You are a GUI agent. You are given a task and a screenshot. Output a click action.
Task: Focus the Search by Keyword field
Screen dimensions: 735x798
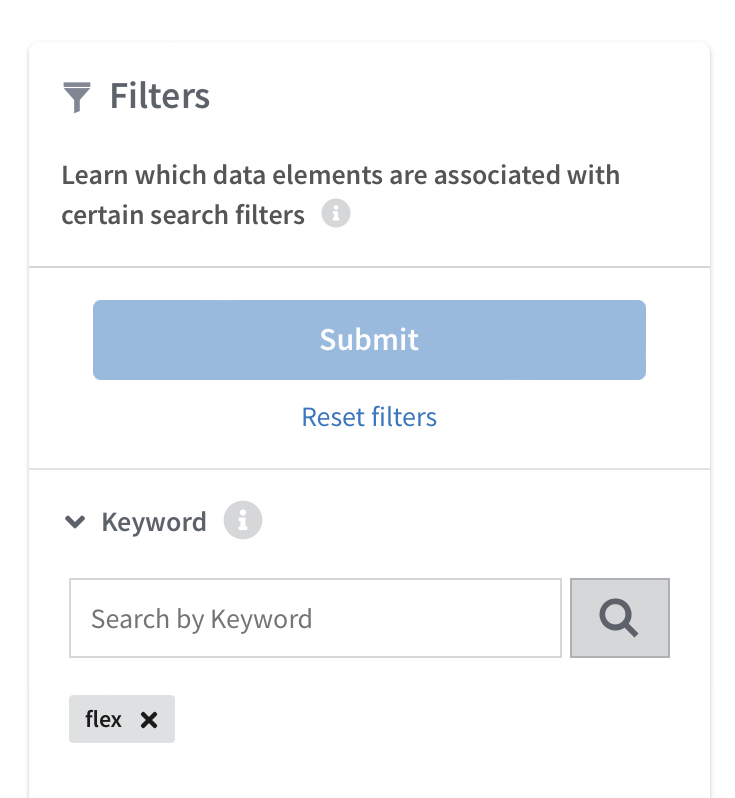point(315,618)
